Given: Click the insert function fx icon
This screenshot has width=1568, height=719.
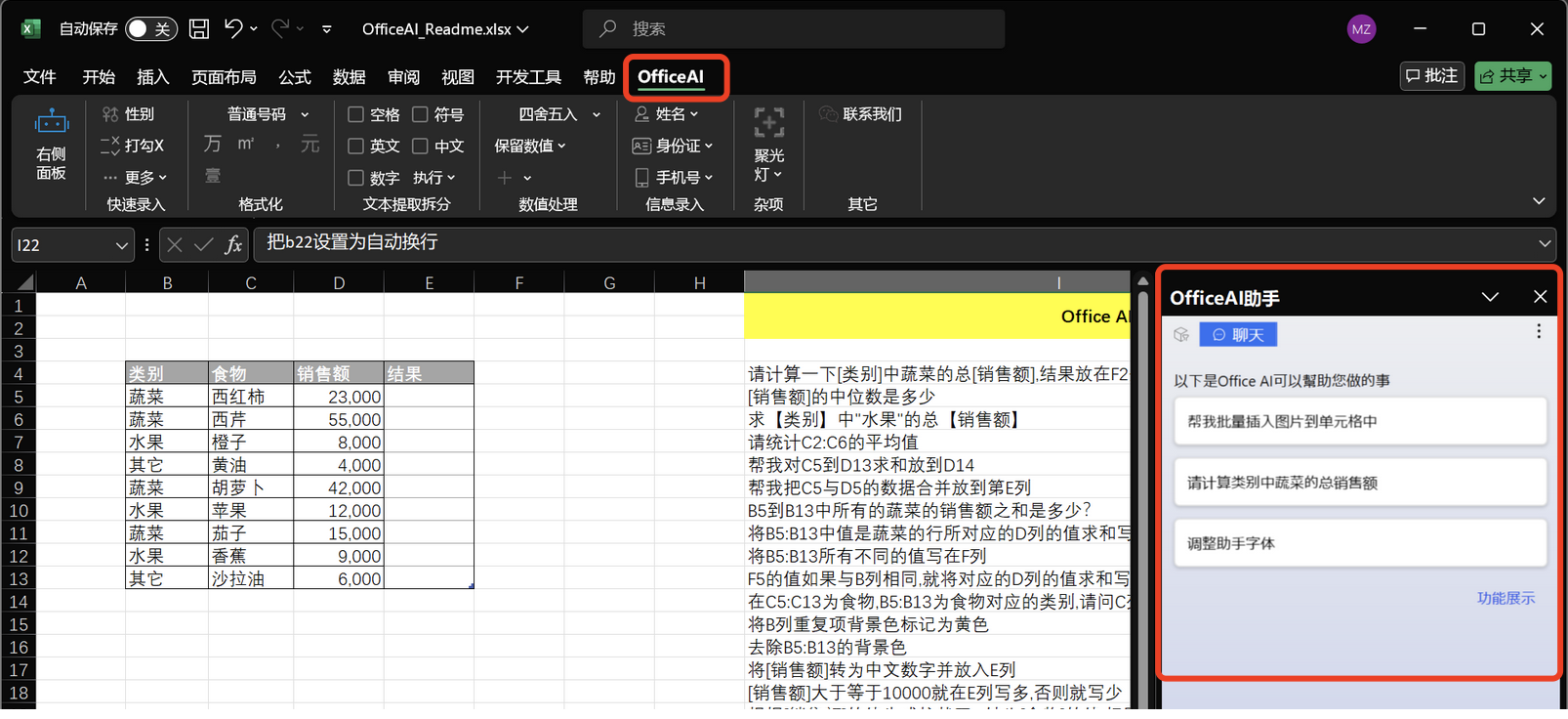Looking at the screenshot, I should pos(233,245).
